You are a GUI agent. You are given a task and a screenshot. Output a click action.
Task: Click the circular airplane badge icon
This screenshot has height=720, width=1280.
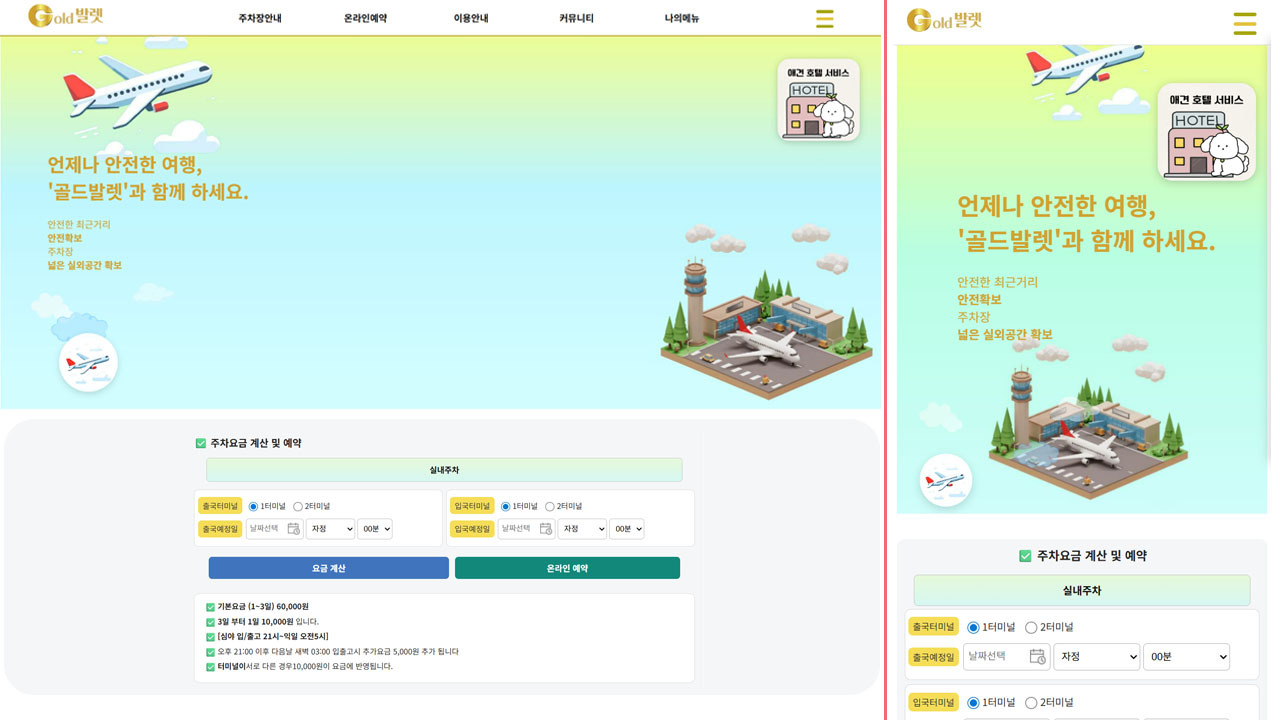coord(87,361)
